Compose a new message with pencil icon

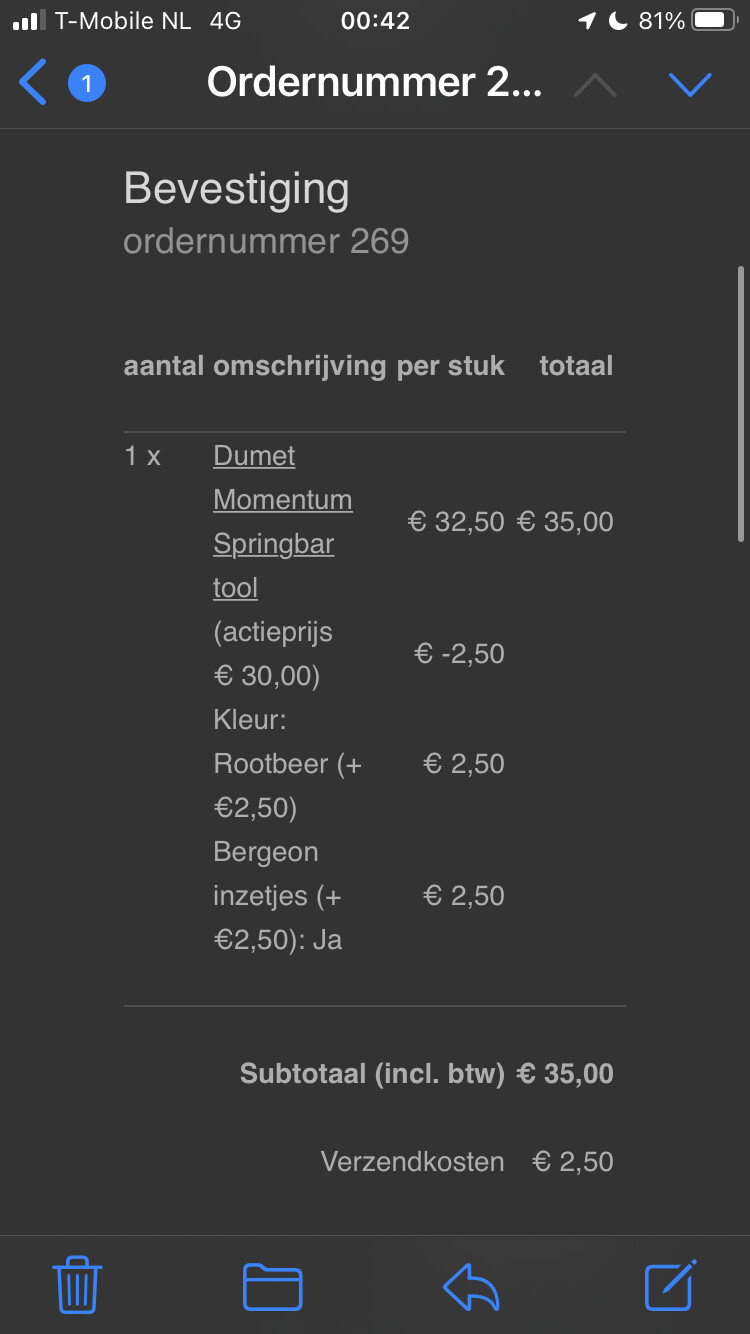point(670,1285)
